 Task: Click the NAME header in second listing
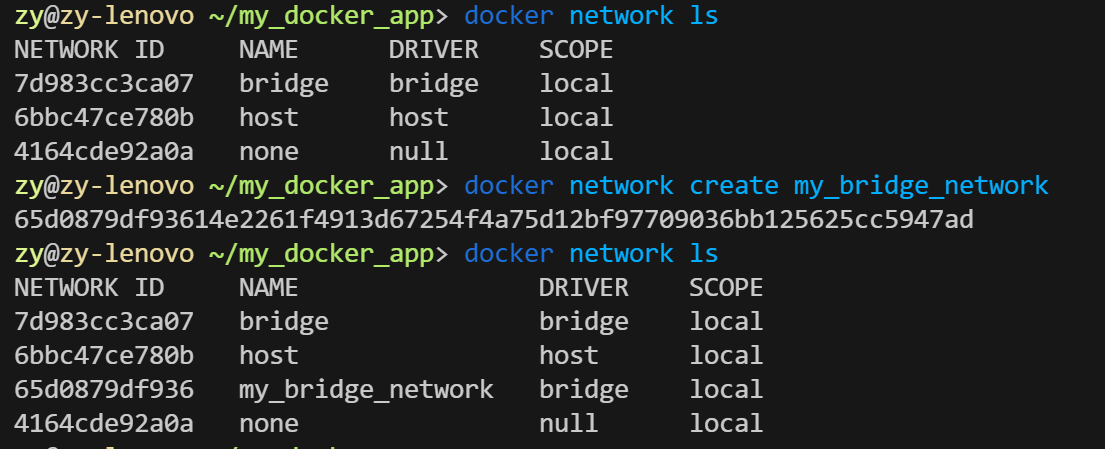pos(268,288)
